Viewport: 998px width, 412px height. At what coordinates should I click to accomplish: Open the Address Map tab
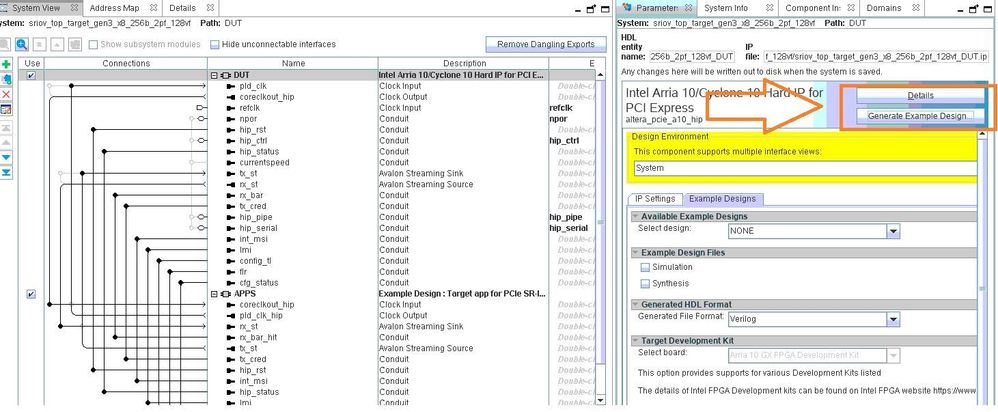[112, 8]
